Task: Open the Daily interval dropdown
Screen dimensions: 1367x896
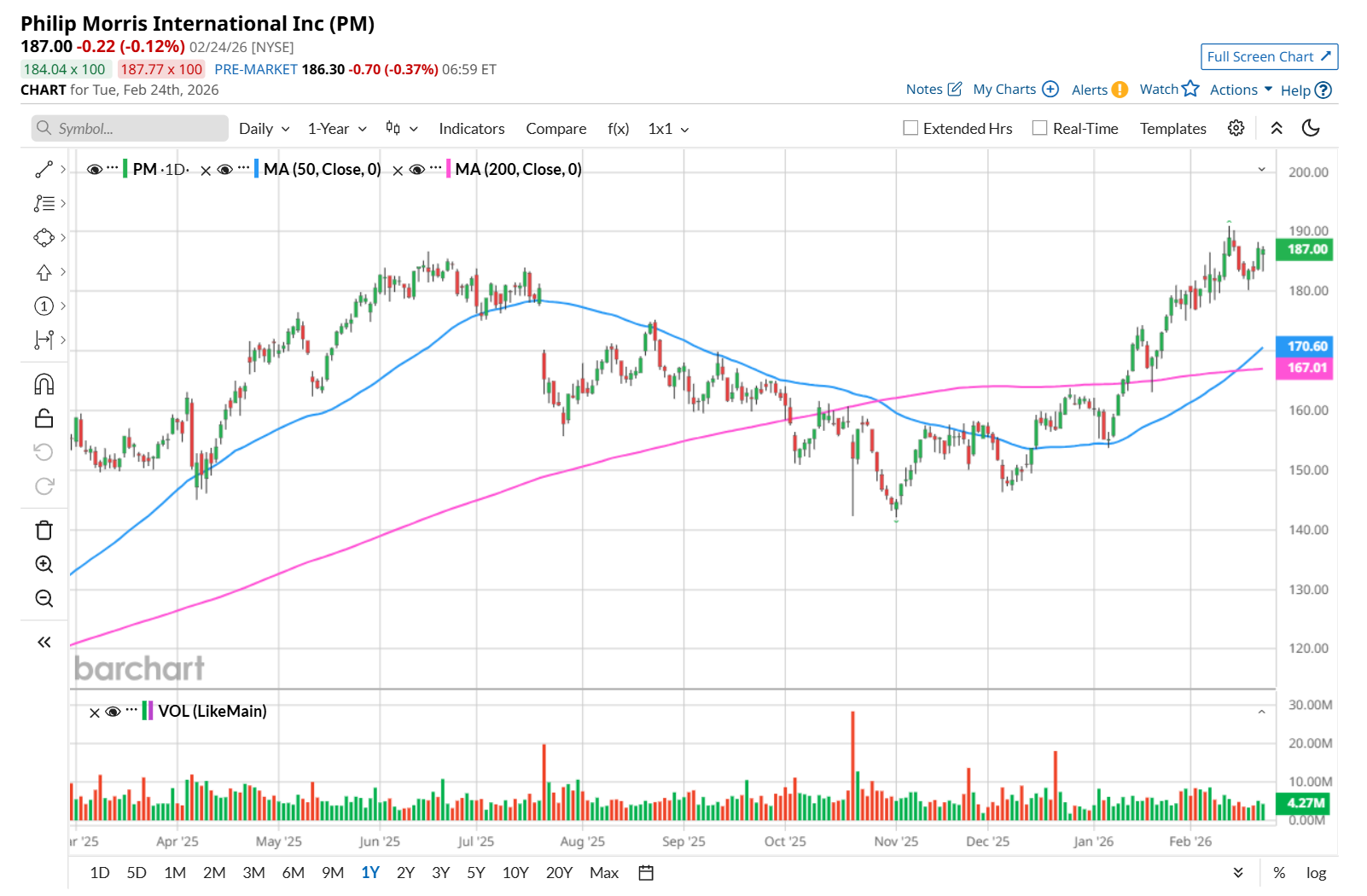Action: (265, 129)
